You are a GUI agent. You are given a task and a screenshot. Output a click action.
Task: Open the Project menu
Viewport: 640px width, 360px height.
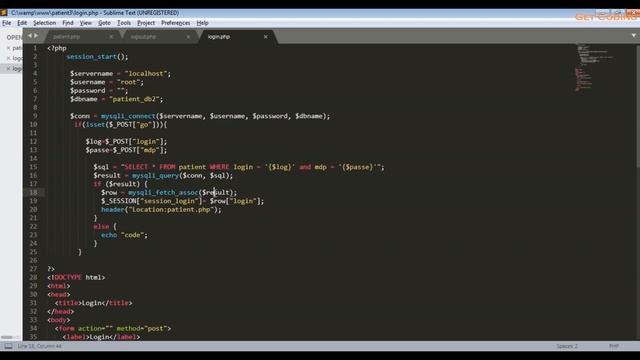click(146, 23)
